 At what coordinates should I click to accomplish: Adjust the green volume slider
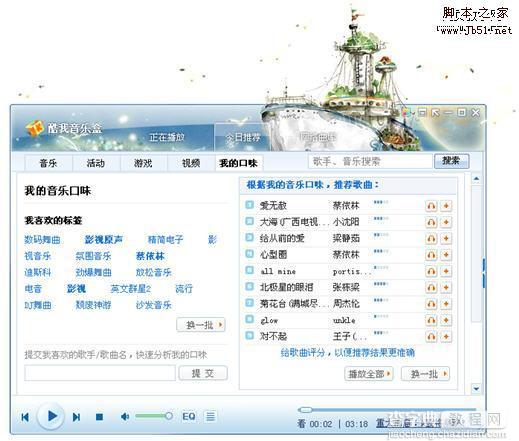pos(153,416)
